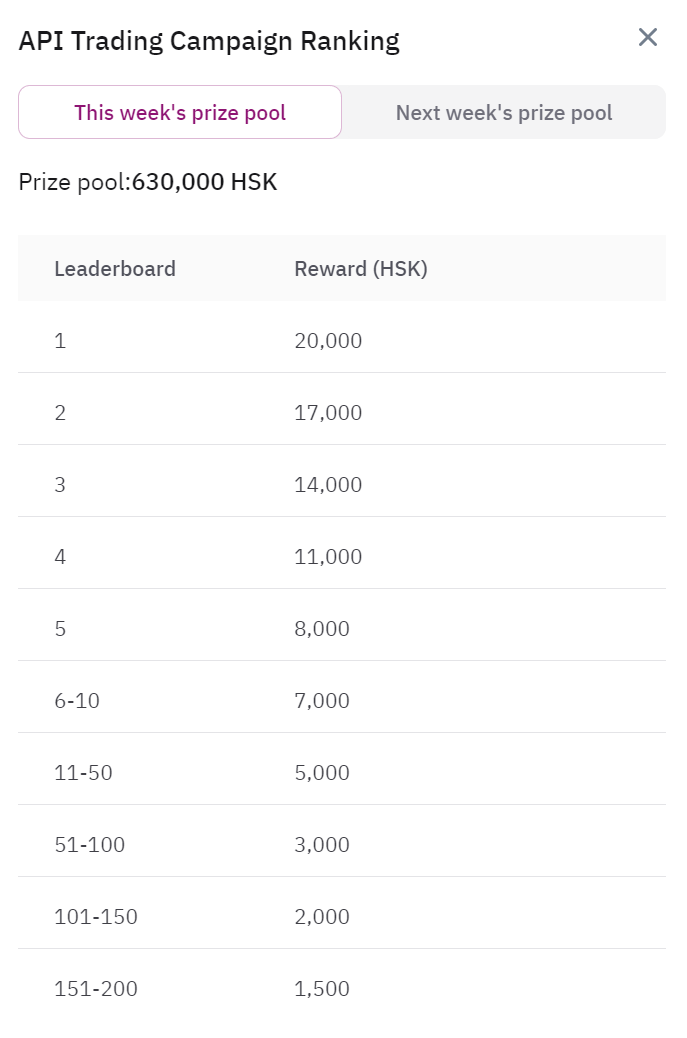The height and width of the screenshot is (1038, 687).
Task: Click the 11,000 reward value
Action: [328, 557]
